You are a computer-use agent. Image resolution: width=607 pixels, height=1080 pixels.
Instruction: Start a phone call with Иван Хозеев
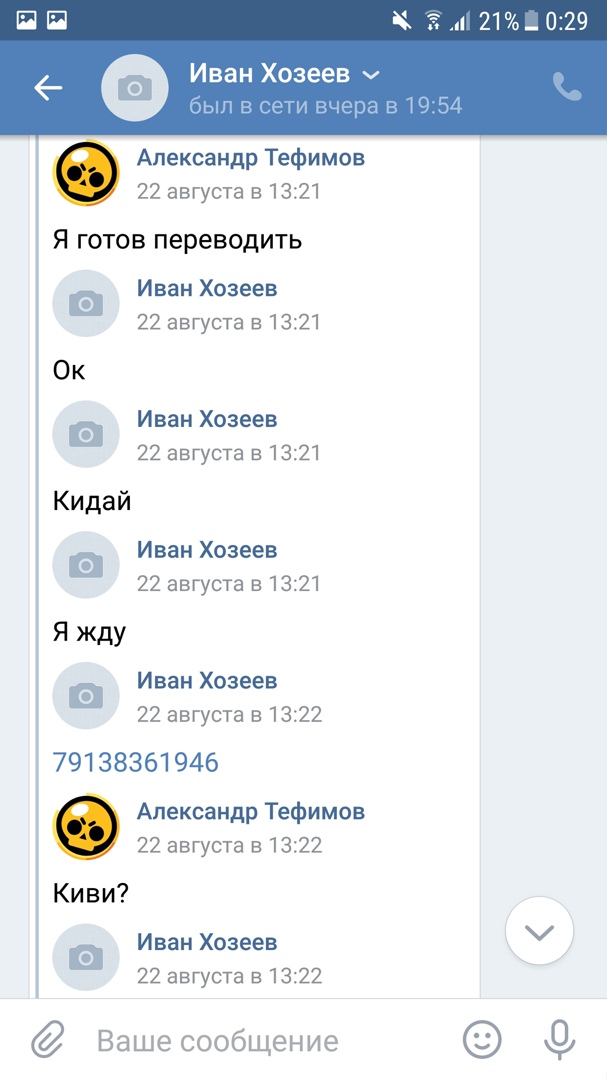[567, 87]
